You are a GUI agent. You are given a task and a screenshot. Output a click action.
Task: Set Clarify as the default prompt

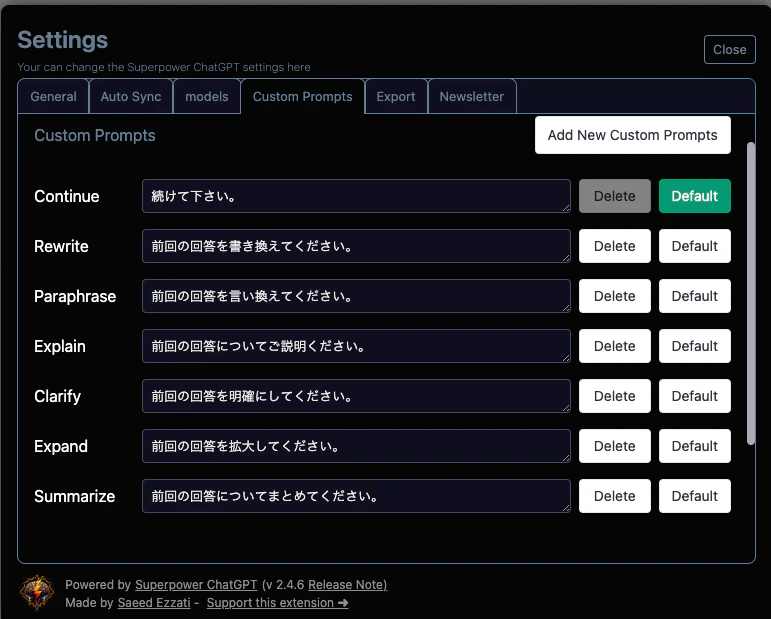[695, 396]
